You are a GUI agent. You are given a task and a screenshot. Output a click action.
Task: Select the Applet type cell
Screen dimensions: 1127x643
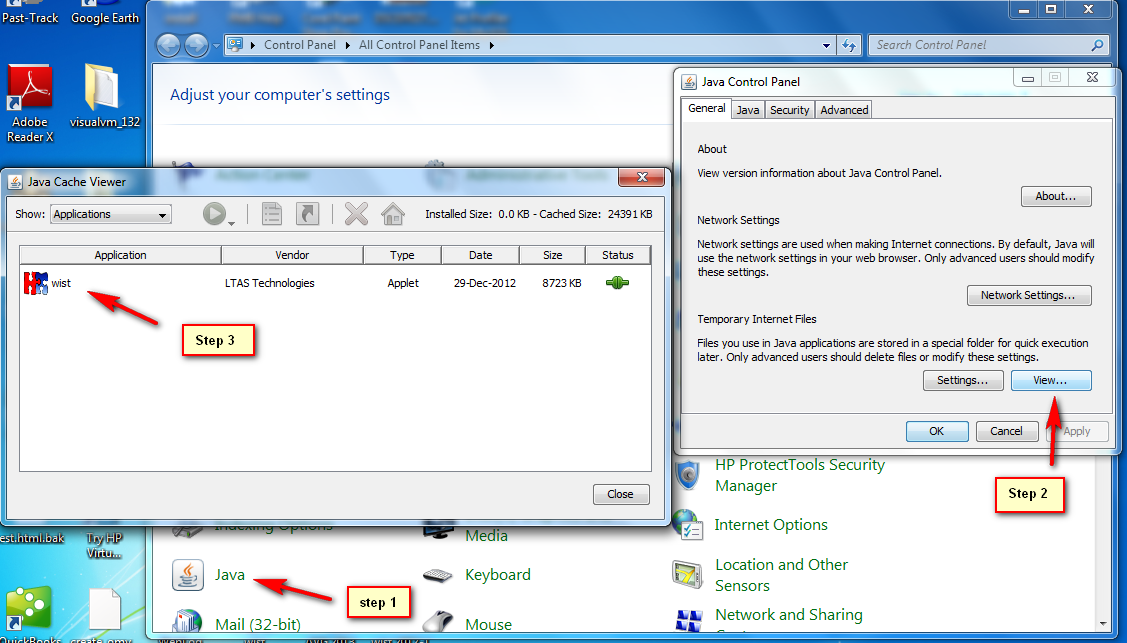(402, 283)
